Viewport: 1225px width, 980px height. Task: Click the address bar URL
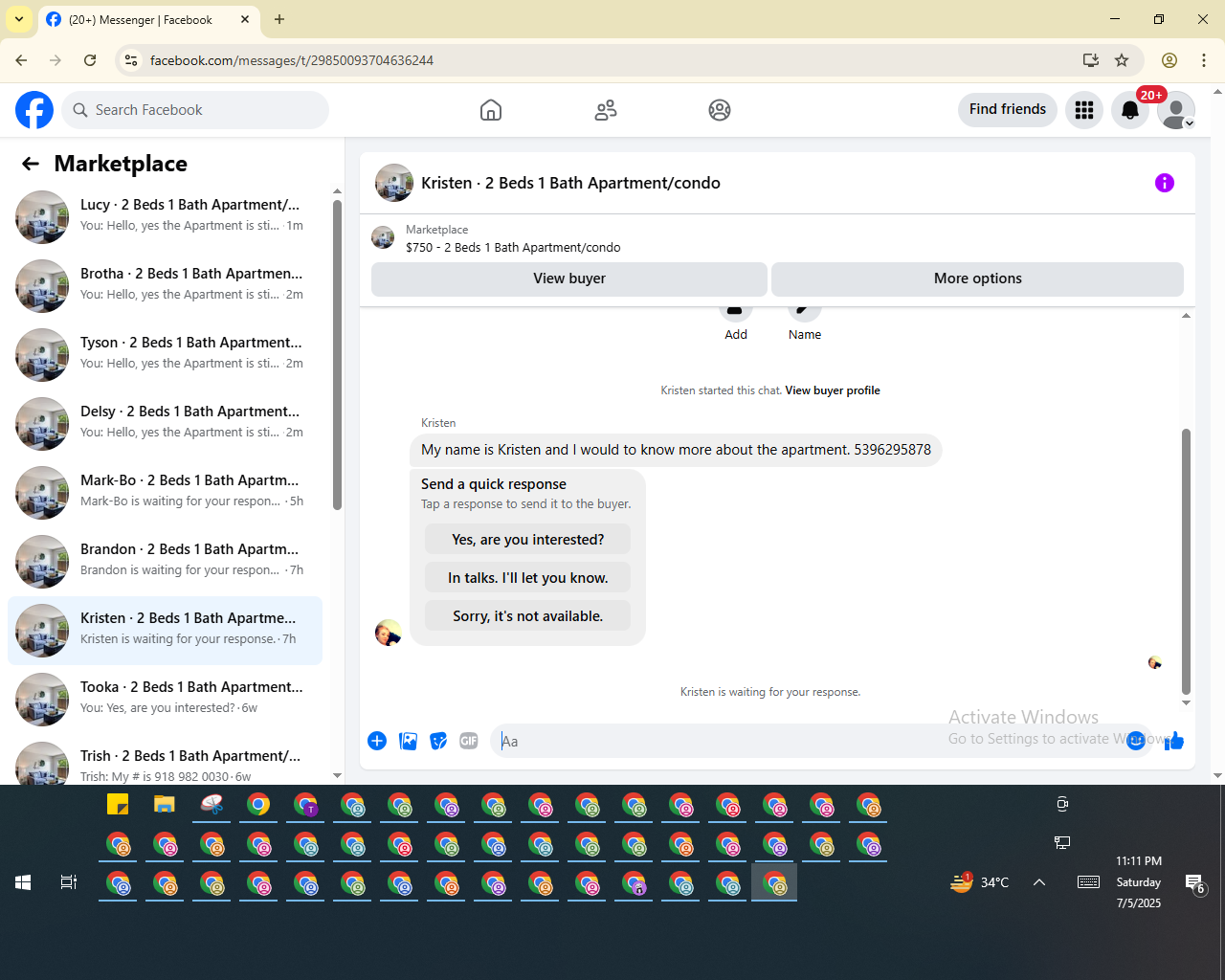[x=292, y=60]
